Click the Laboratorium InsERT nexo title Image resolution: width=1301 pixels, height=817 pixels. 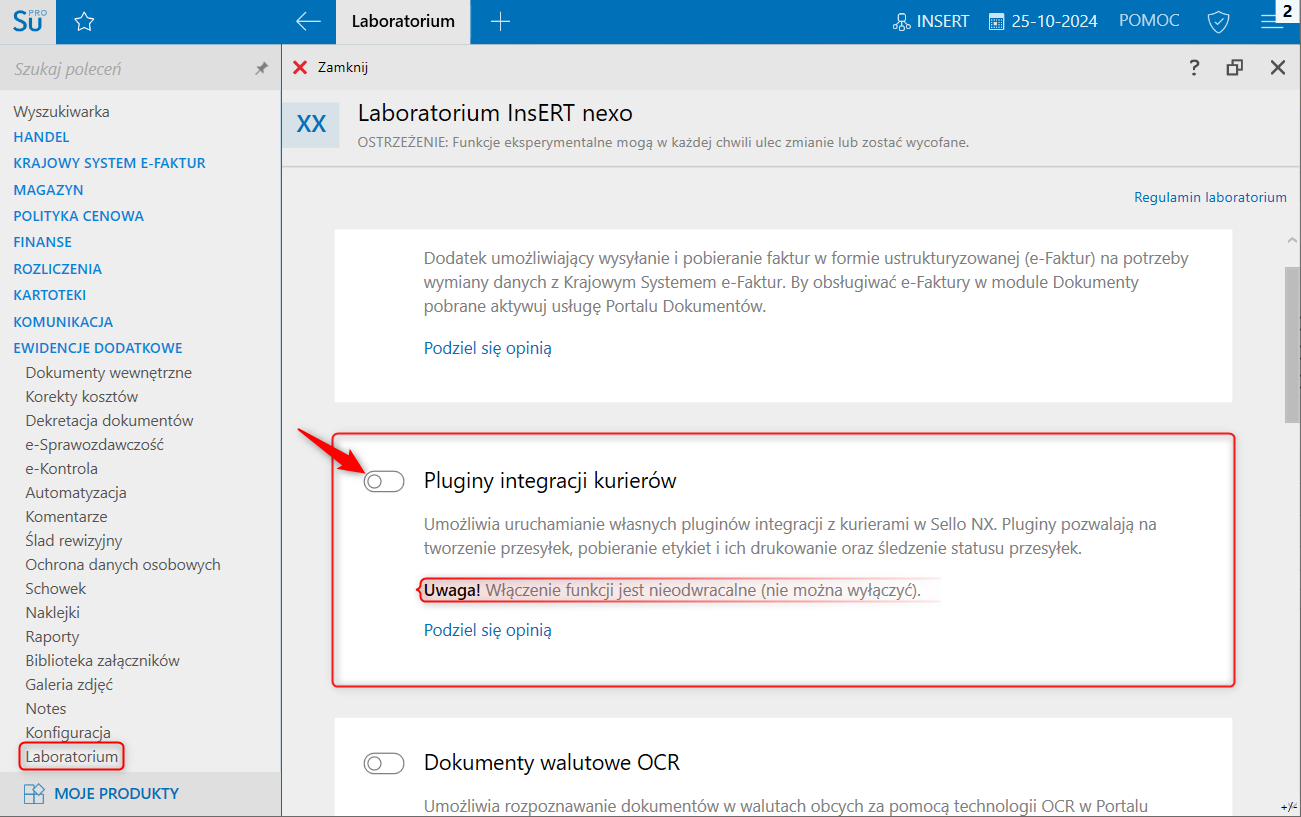[x=495, y=113]
